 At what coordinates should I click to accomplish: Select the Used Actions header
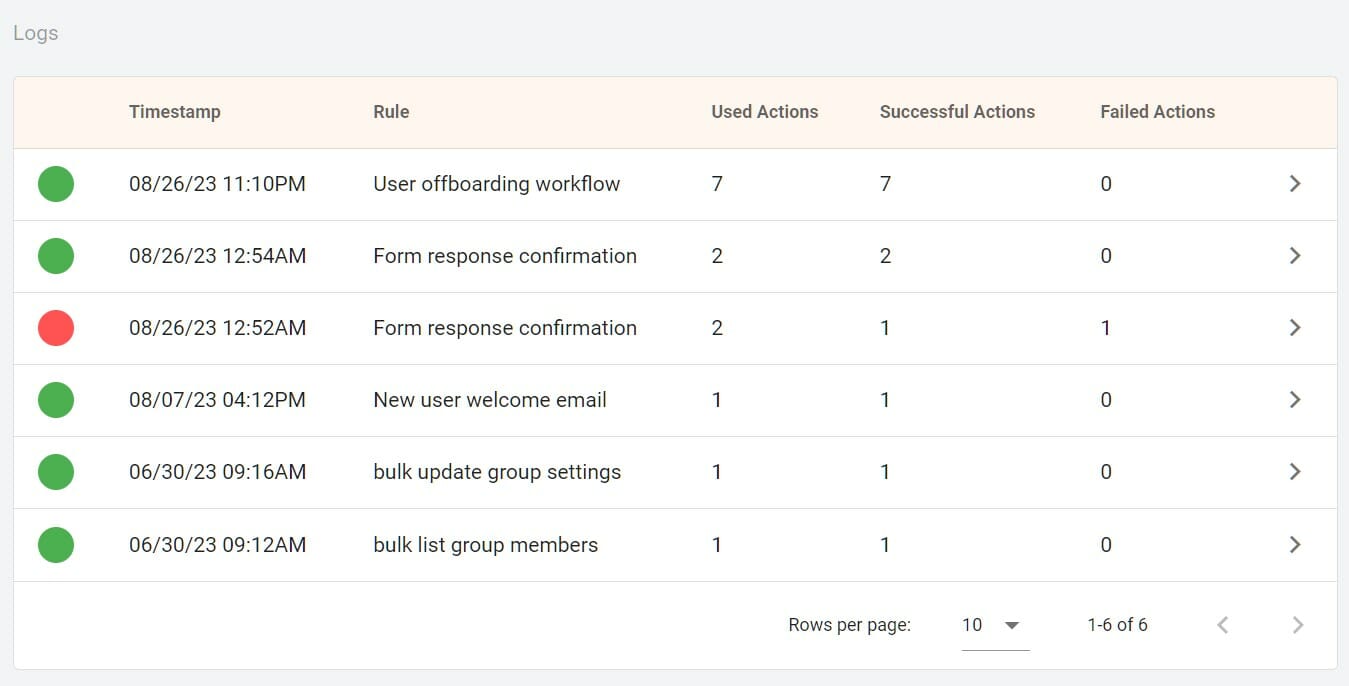tap(764, 111)
